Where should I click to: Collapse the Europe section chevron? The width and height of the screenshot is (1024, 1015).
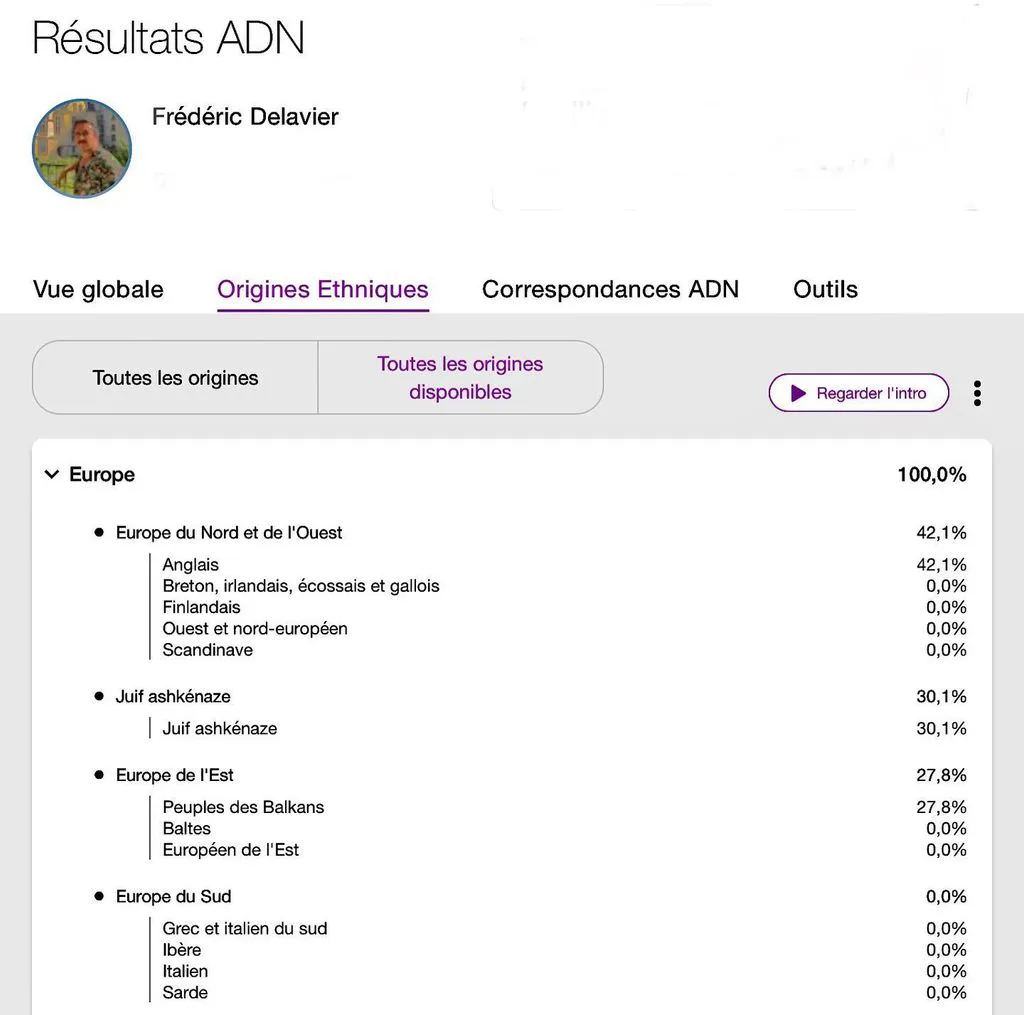click(x=52, y=474)
